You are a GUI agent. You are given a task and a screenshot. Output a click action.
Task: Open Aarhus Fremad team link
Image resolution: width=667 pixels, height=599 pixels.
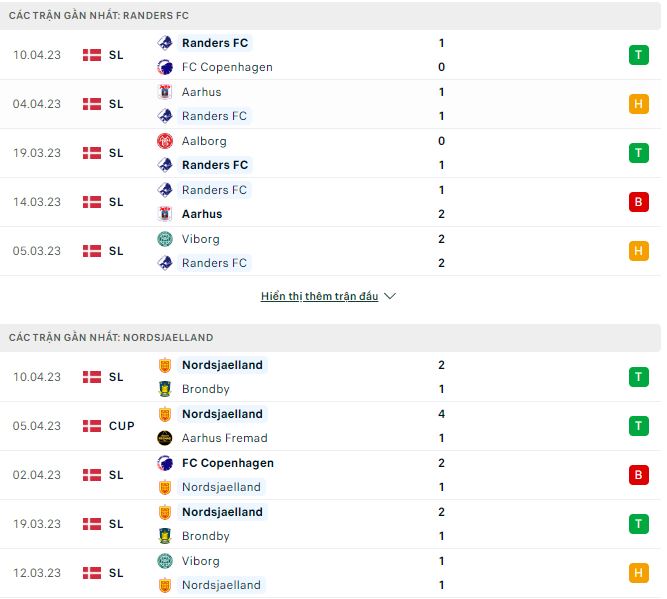[x=224, y=438]
